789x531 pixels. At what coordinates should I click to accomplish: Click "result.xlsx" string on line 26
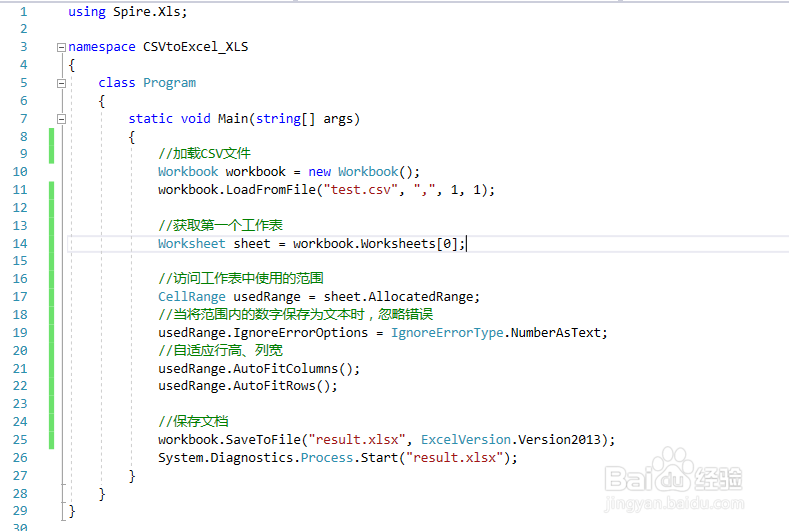pos(455,458)
